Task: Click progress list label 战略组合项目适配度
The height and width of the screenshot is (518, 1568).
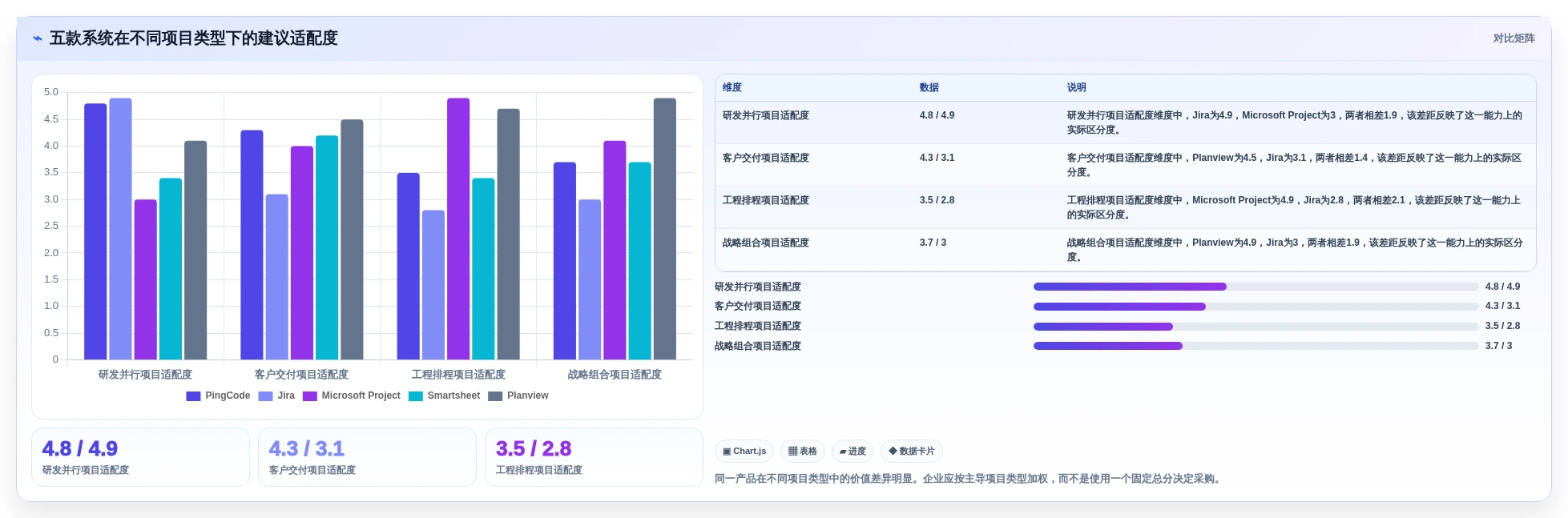Action: click(758, 346)
